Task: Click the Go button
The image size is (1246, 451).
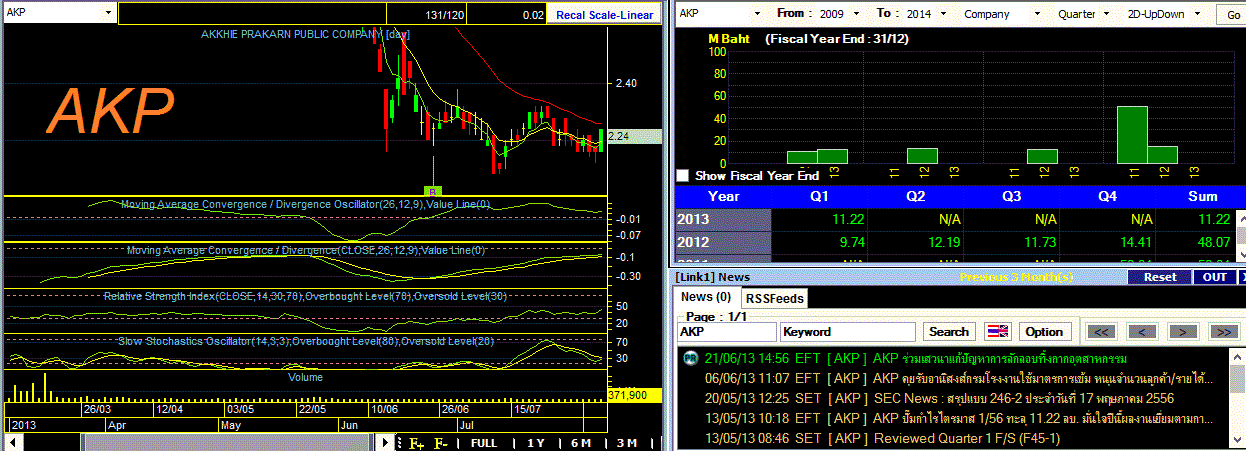Action: click(1230, 15)
